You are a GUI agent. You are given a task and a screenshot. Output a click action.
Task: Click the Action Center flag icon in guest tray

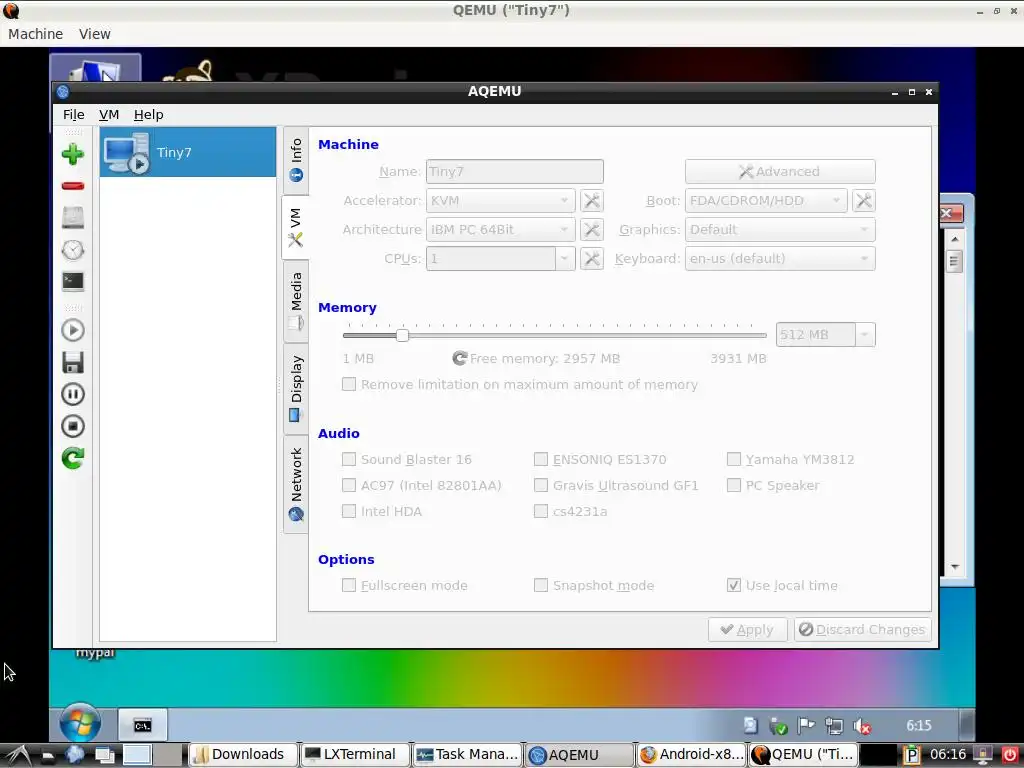tap(807, 726)
